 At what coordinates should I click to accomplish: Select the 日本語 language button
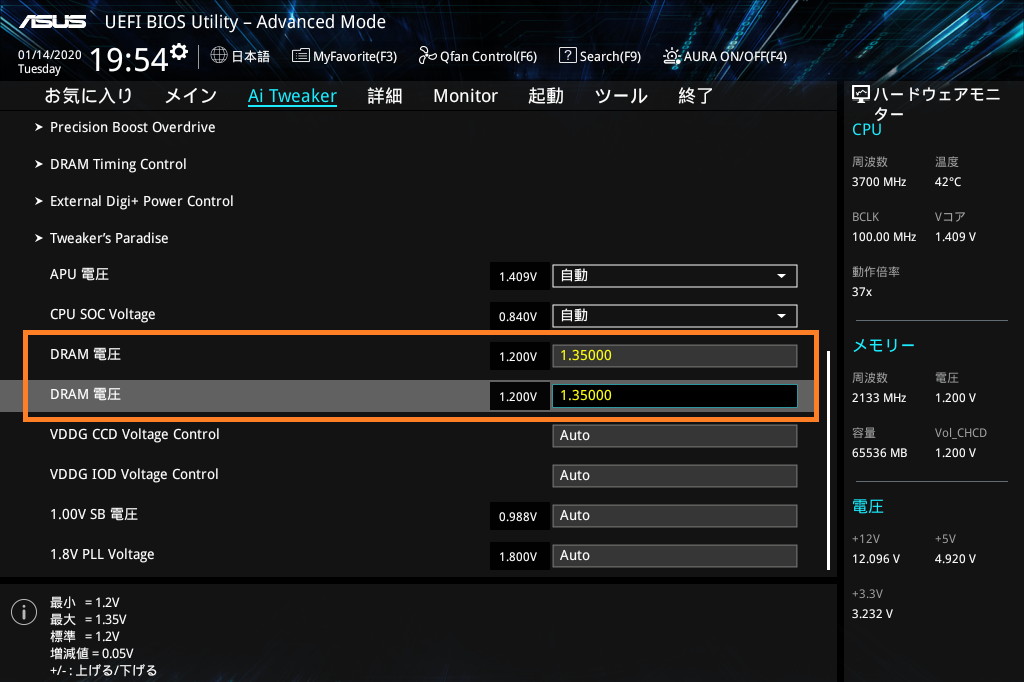(251, 57)
